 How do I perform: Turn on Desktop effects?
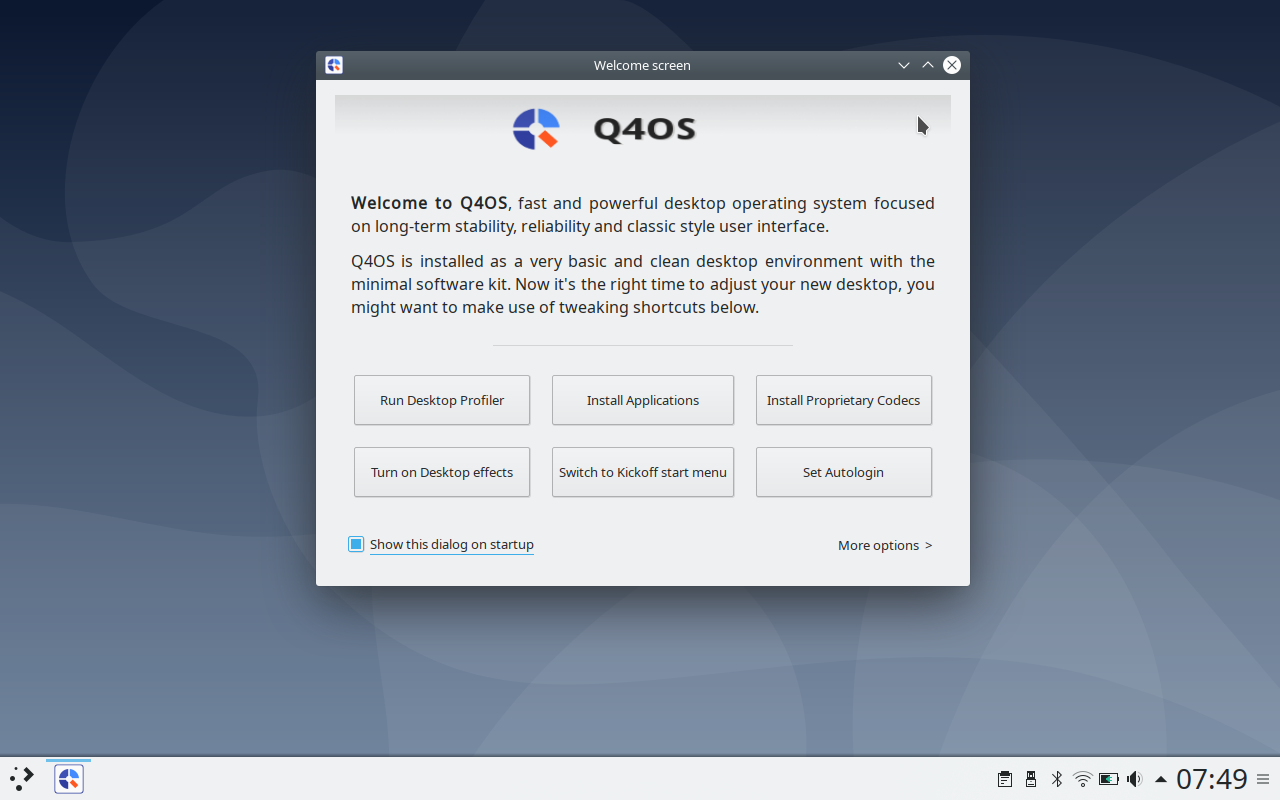click(x=442, y=472)
